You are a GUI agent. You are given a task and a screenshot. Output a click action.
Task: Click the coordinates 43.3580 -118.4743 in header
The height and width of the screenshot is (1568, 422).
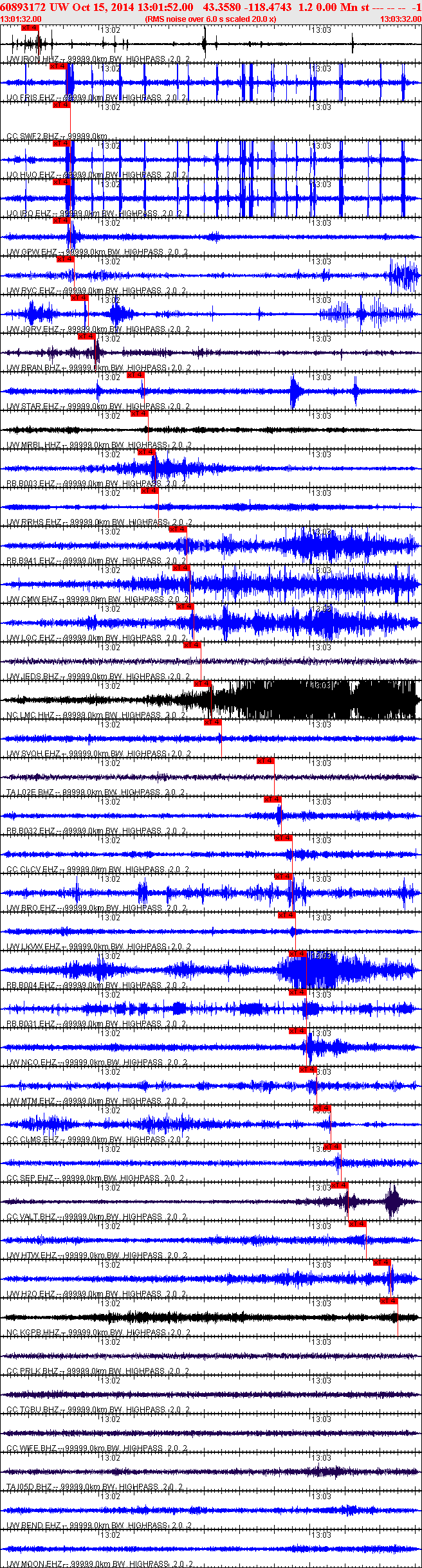(x=247, y=7)
